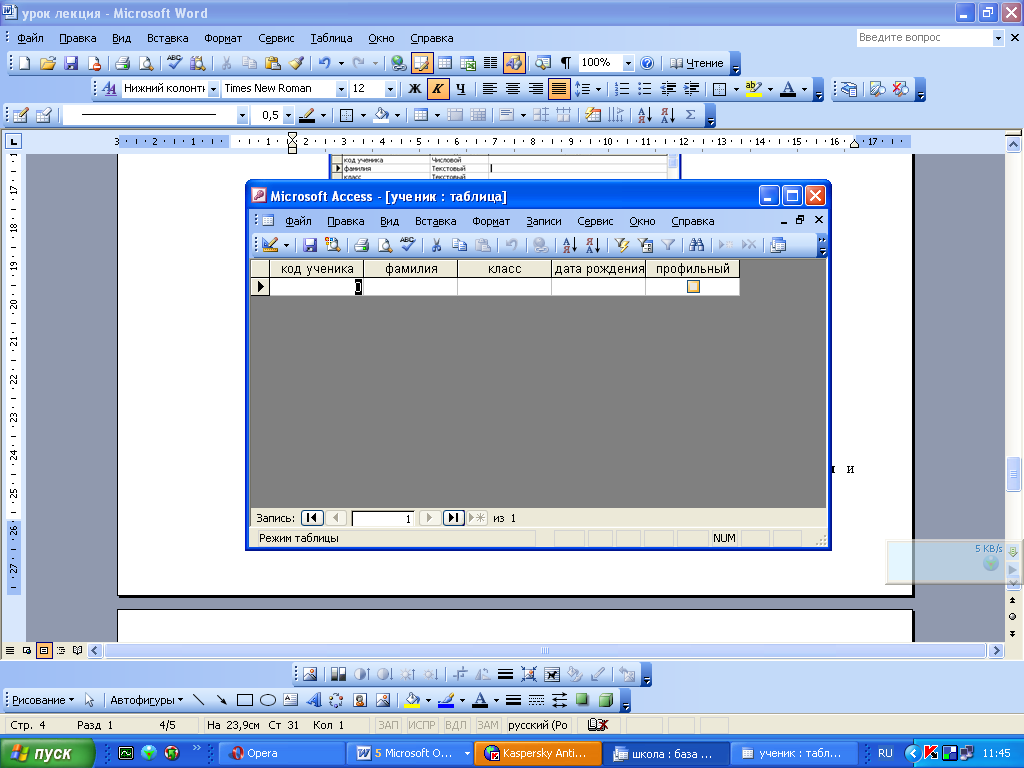Select the Rectangle drawing tool

point(245,700)
